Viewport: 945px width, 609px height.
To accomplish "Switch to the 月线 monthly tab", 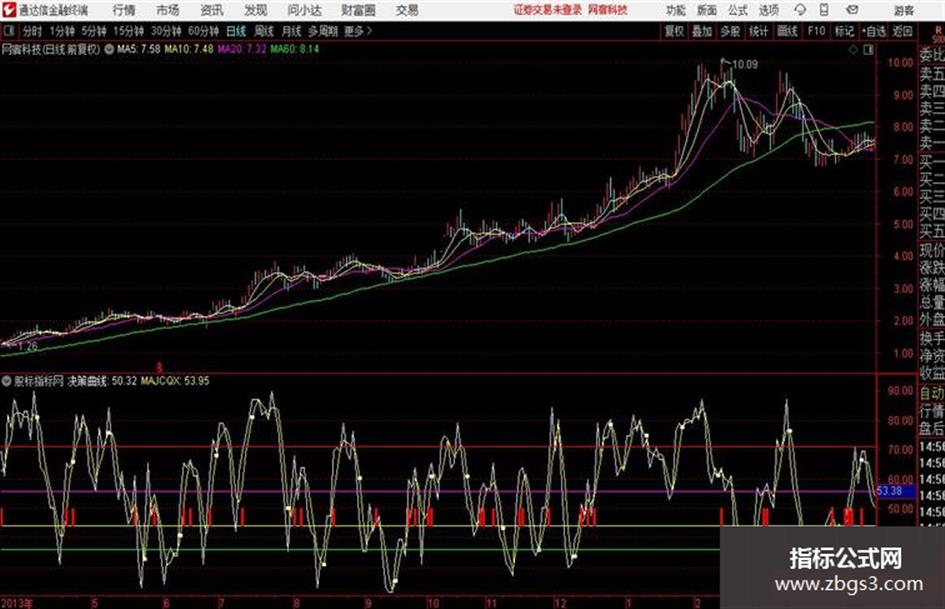I will tap(292, 31).
